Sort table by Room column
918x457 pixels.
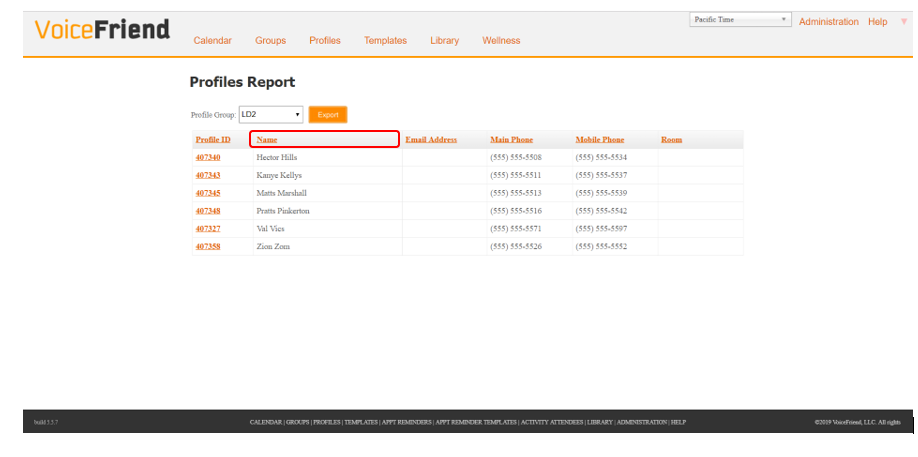[x=672, y=140]
